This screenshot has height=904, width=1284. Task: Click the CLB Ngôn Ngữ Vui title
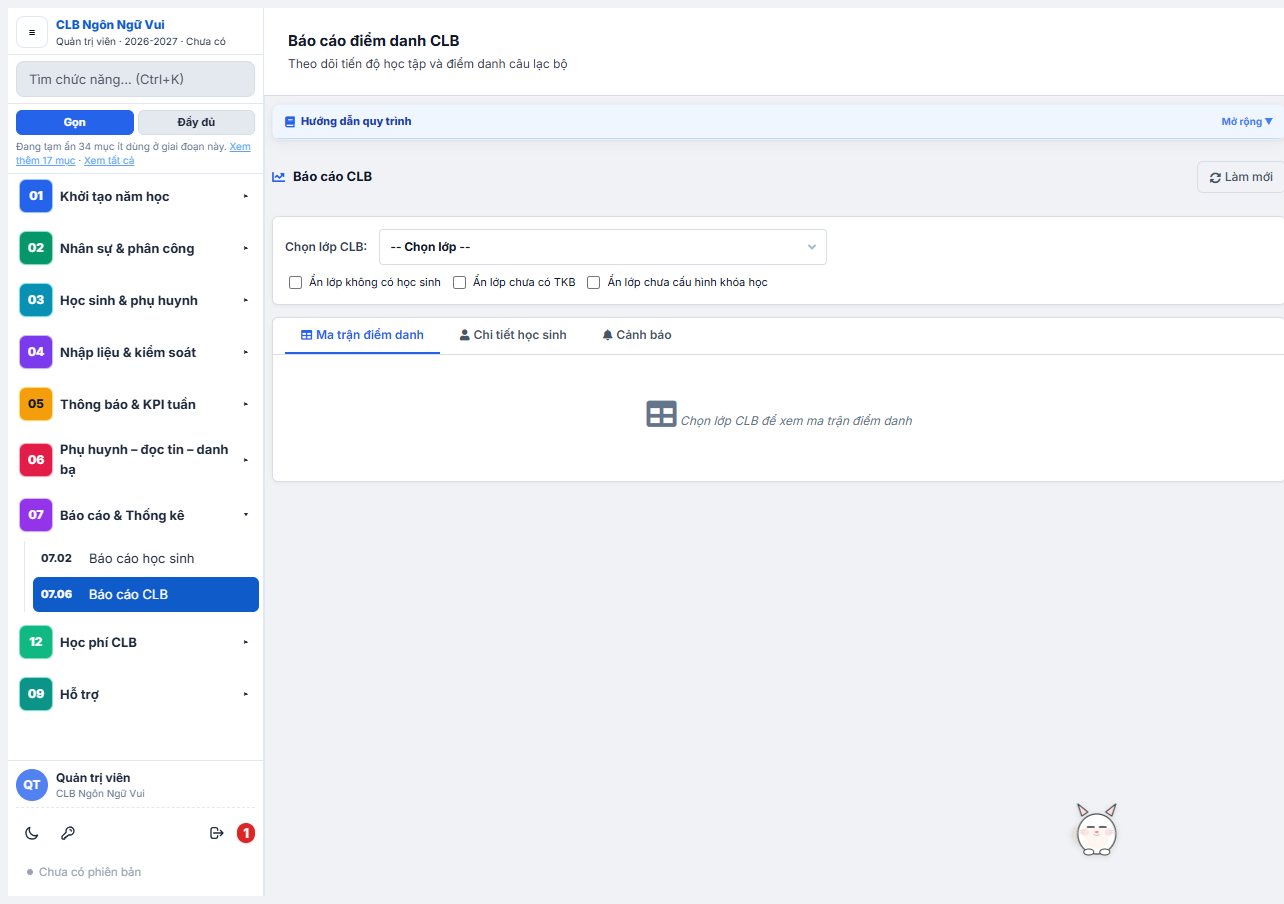(x=110, y=25)
